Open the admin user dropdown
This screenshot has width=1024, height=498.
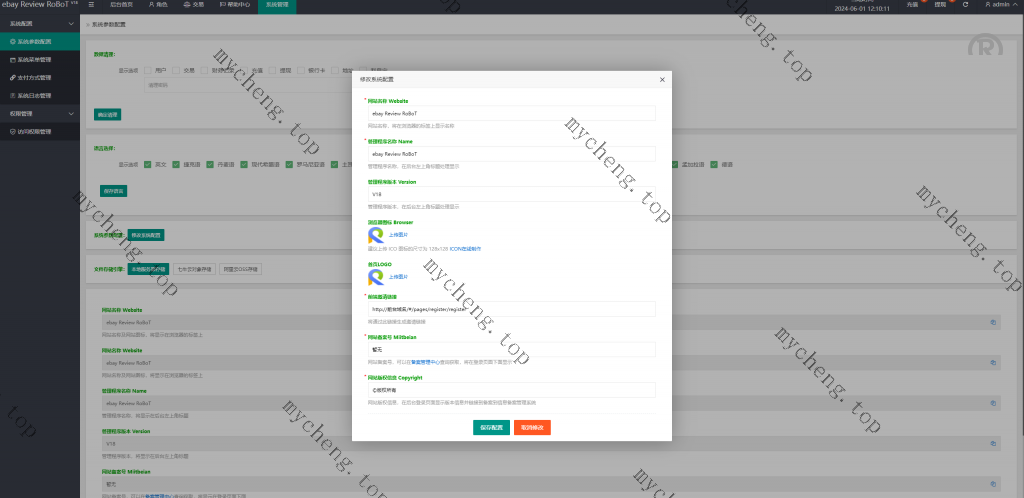[x=996, y=5]
